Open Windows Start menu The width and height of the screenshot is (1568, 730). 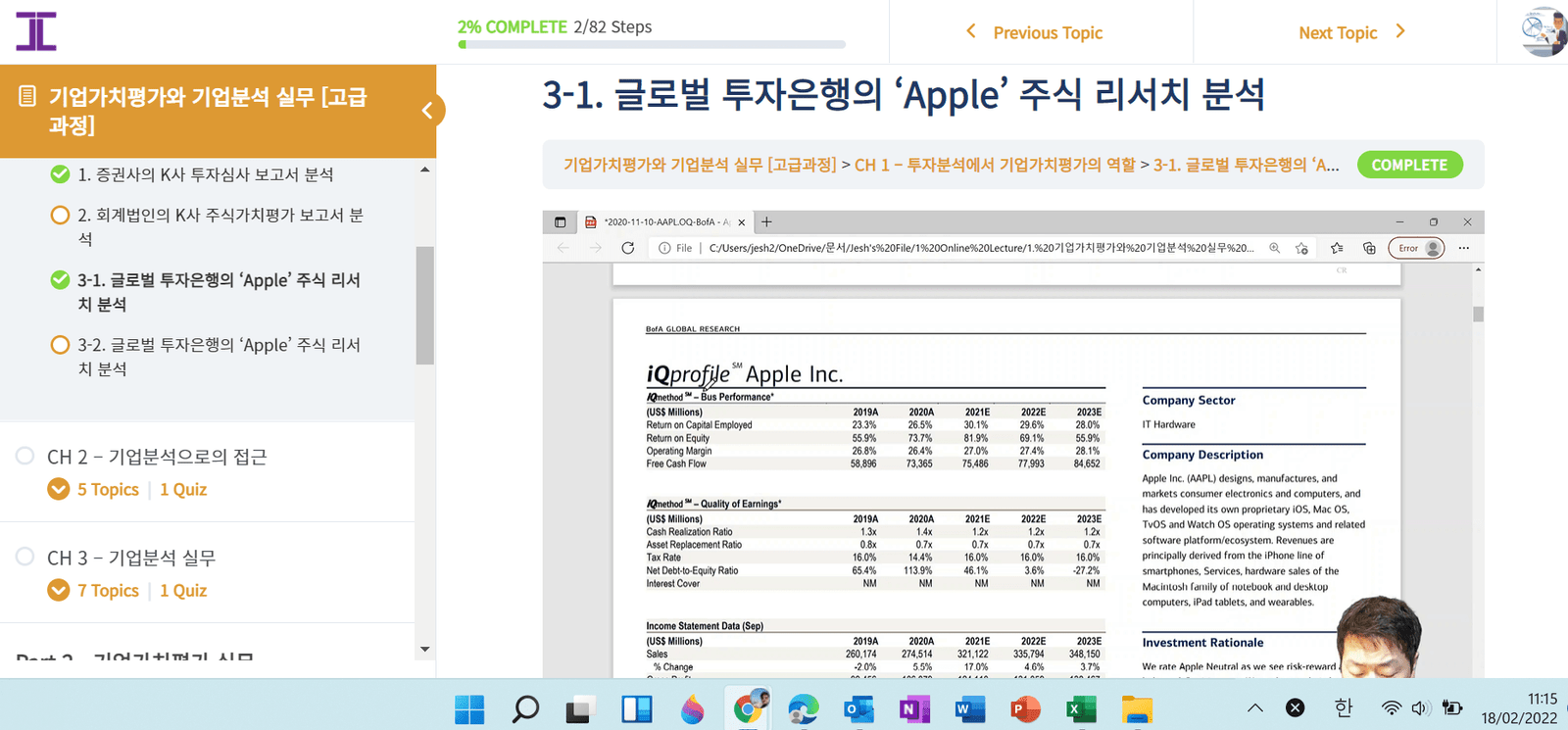tap(469, 708)
